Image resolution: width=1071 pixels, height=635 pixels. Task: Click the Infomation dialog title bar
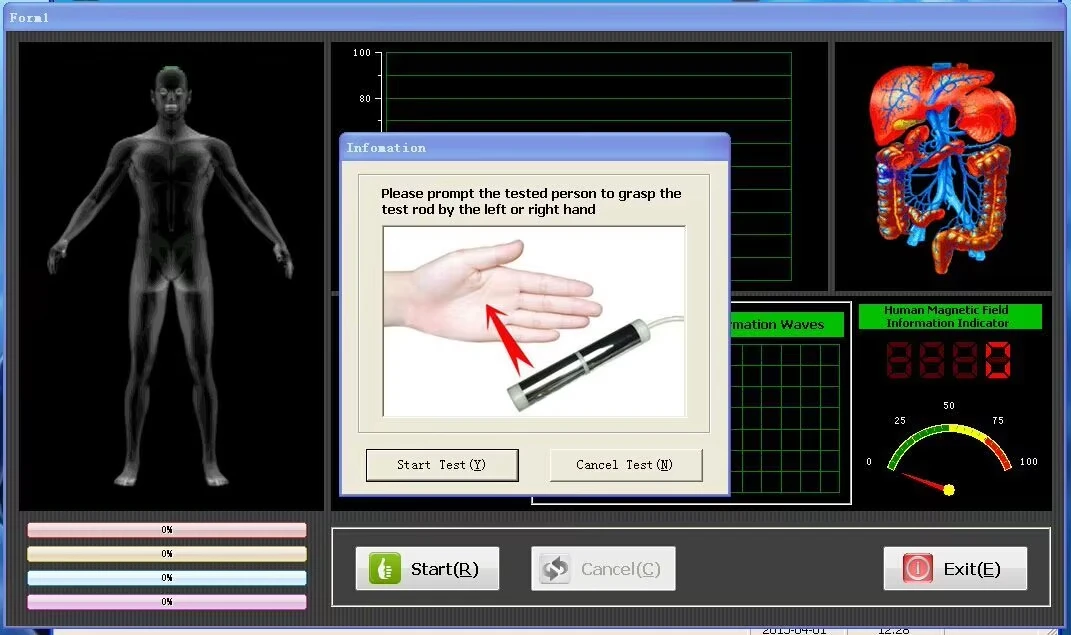click(534, 148)
